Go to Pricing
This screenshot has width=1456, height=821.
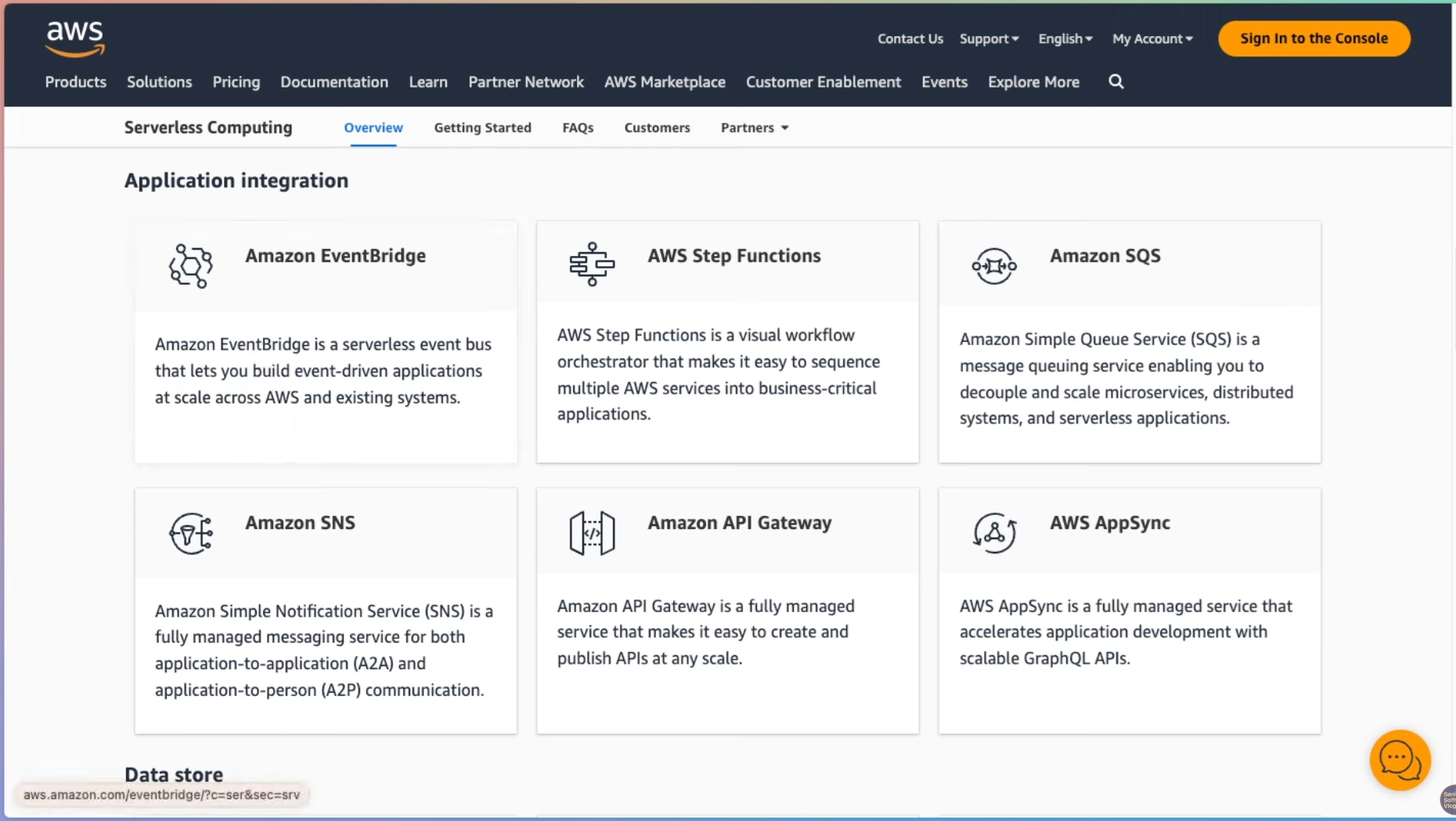click(236, 81)
